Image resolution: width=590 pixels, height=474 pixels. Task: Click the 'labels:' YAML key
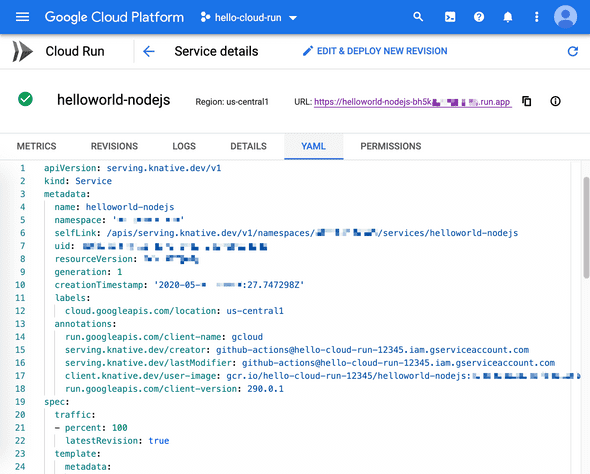pyautogui.click(x=73, y=298)
